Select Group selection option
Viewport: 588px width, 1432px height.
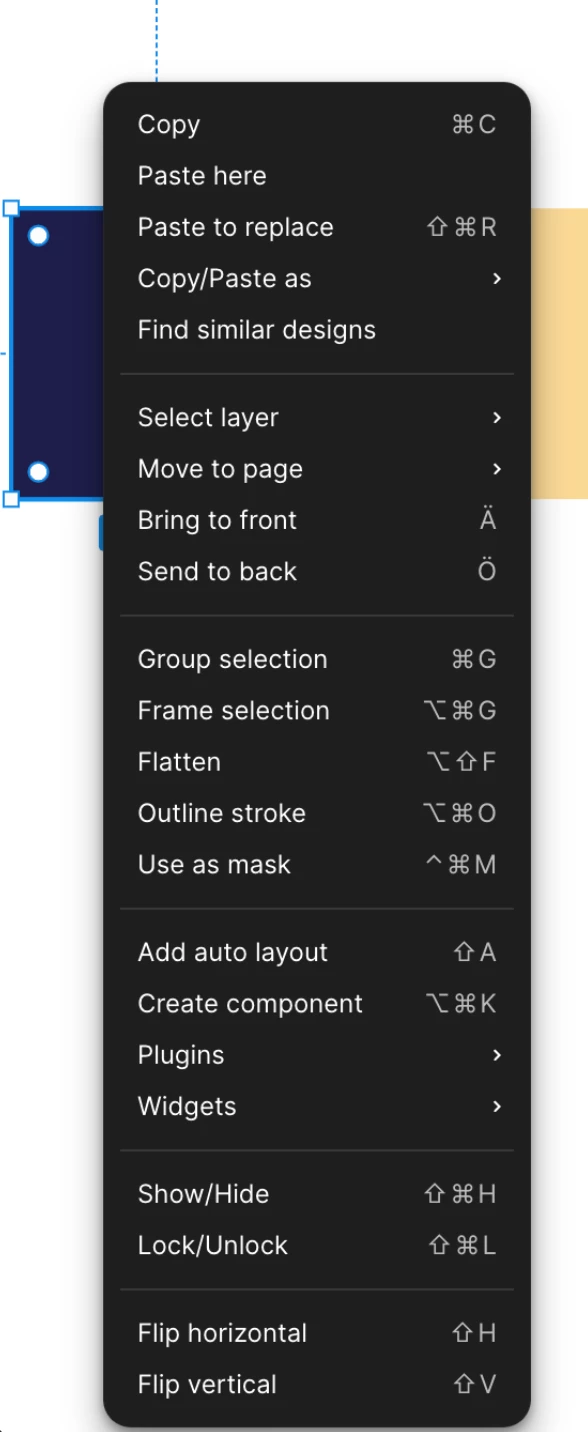click(317, 660)
